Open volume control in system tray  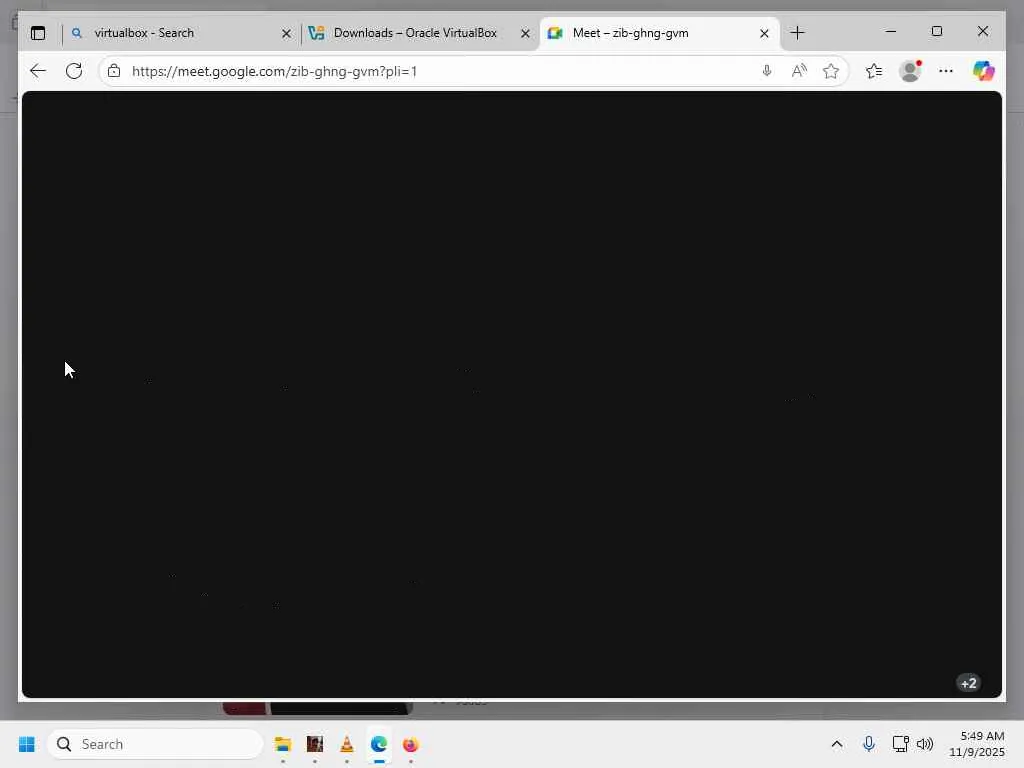coord(925,744)
